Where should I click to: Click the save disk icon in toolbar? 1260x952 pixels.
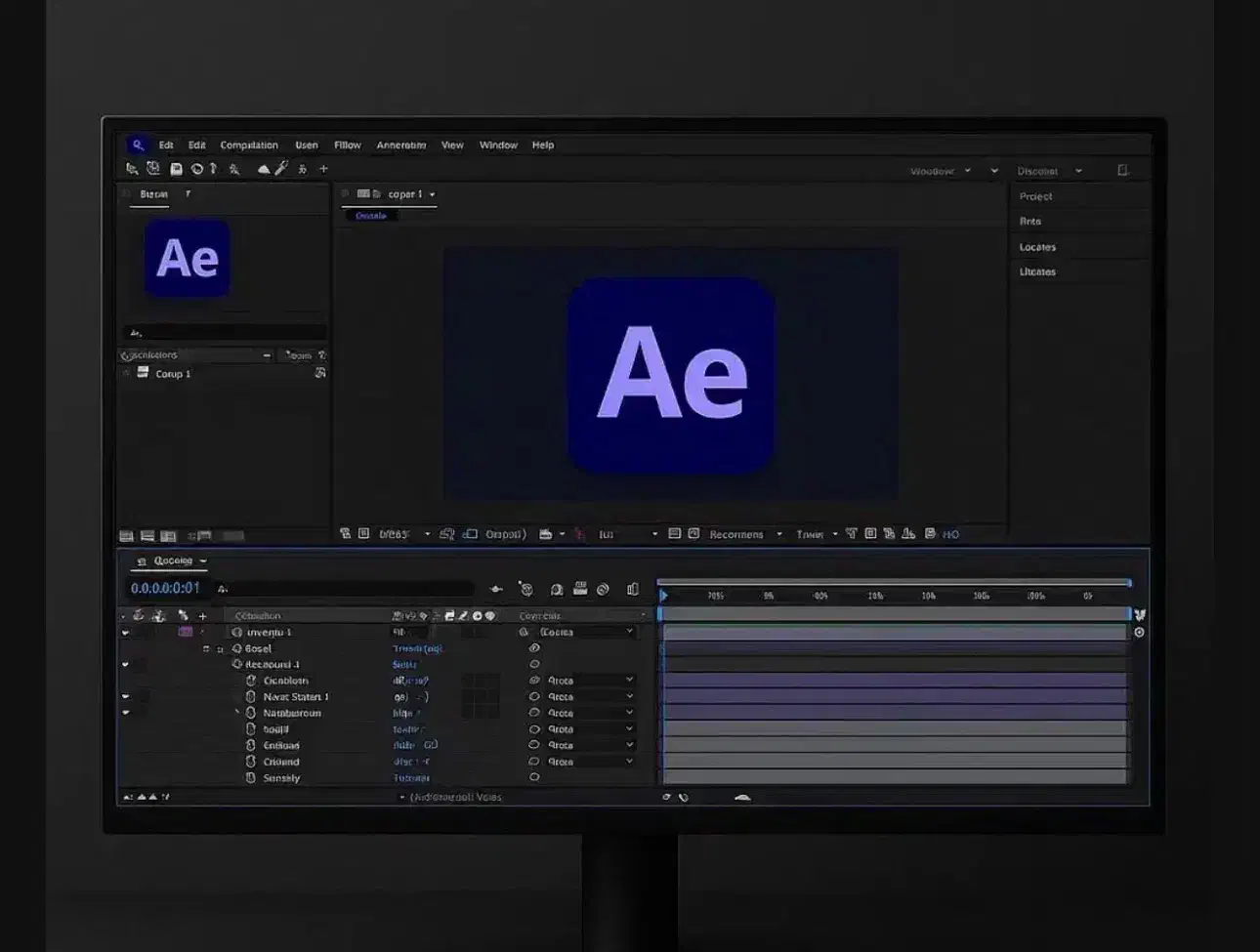tap(176, 169)
